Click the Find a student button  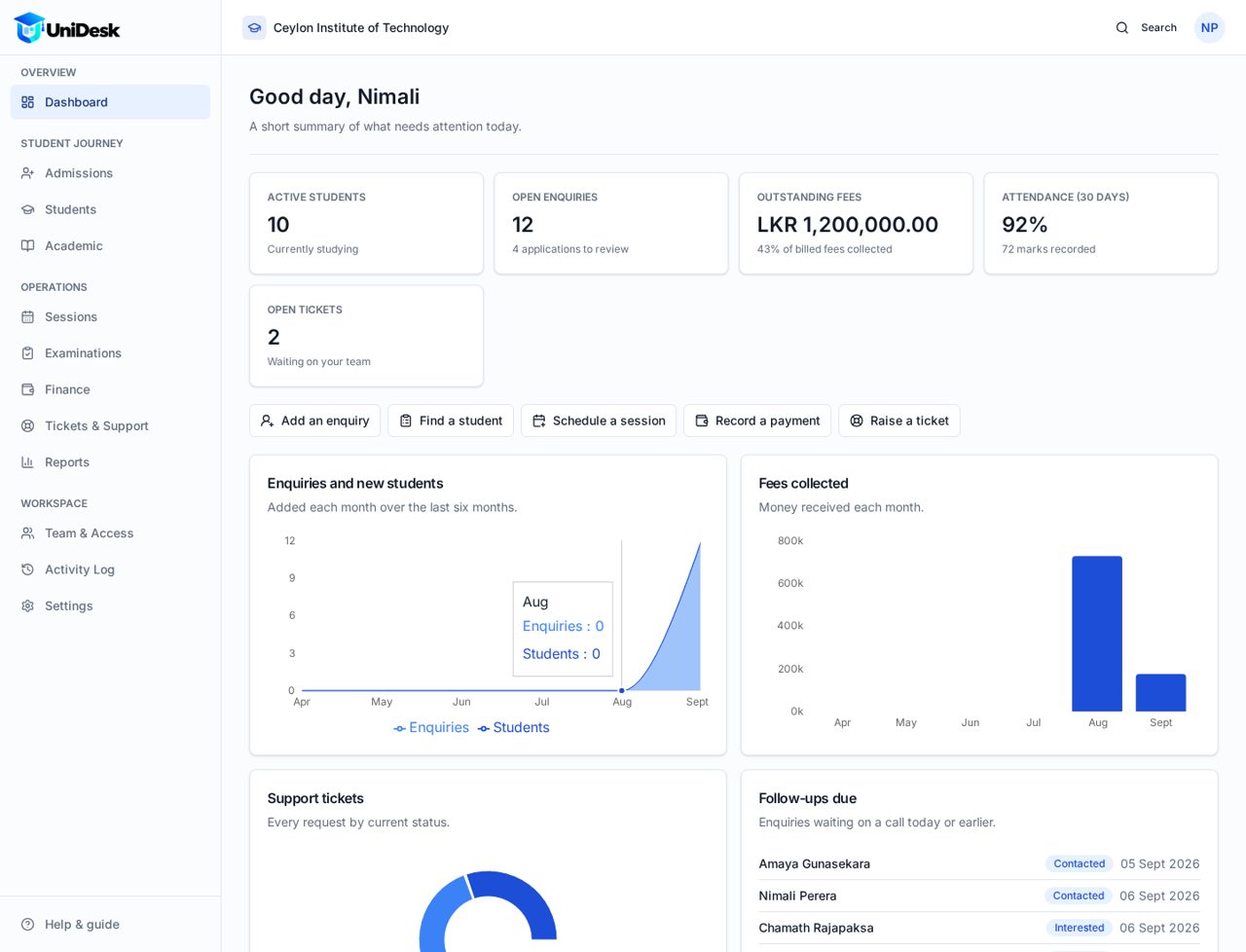451,421
